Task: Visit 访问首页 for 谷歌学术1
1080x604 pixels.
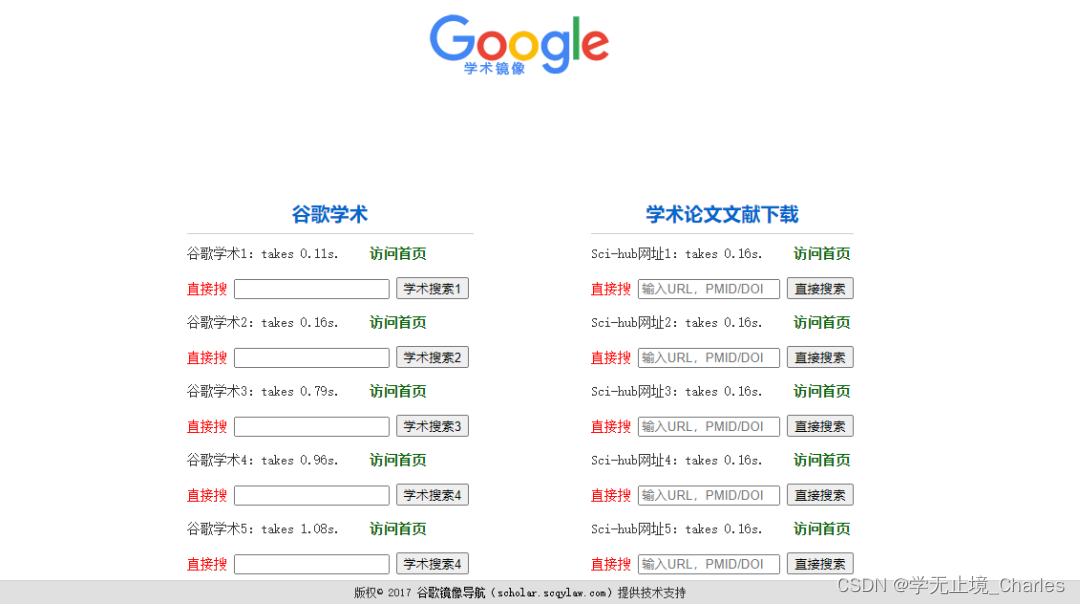Action: click(397, 253)
